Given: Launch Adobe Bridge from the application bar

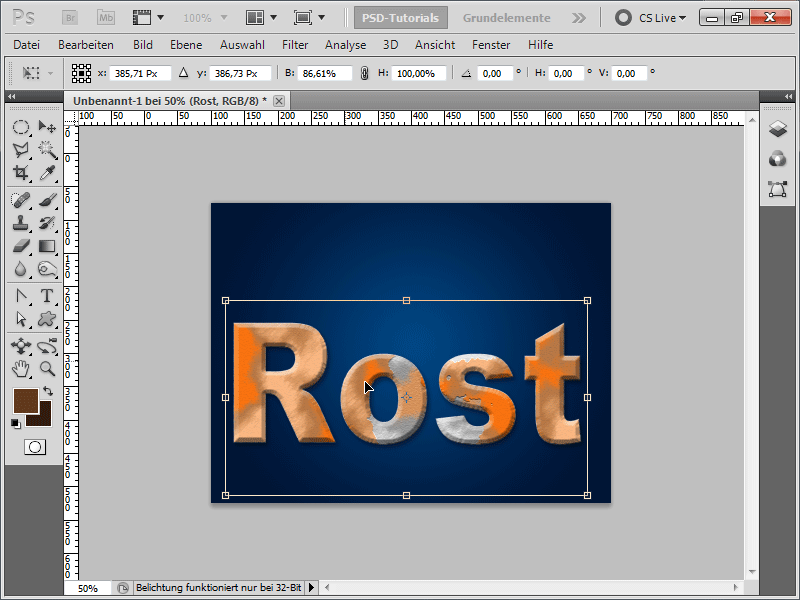Looking at the screenshot, I should pos(70,18).
